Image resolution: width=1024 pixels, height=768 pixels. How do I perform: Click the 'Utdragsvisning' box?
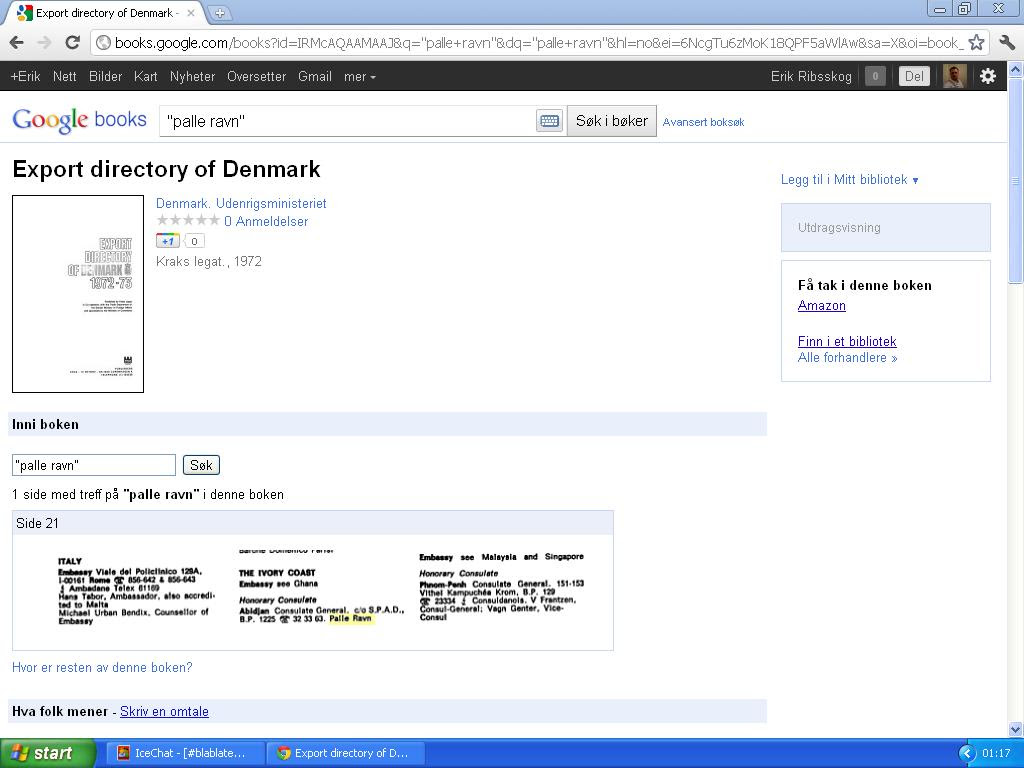886,227
